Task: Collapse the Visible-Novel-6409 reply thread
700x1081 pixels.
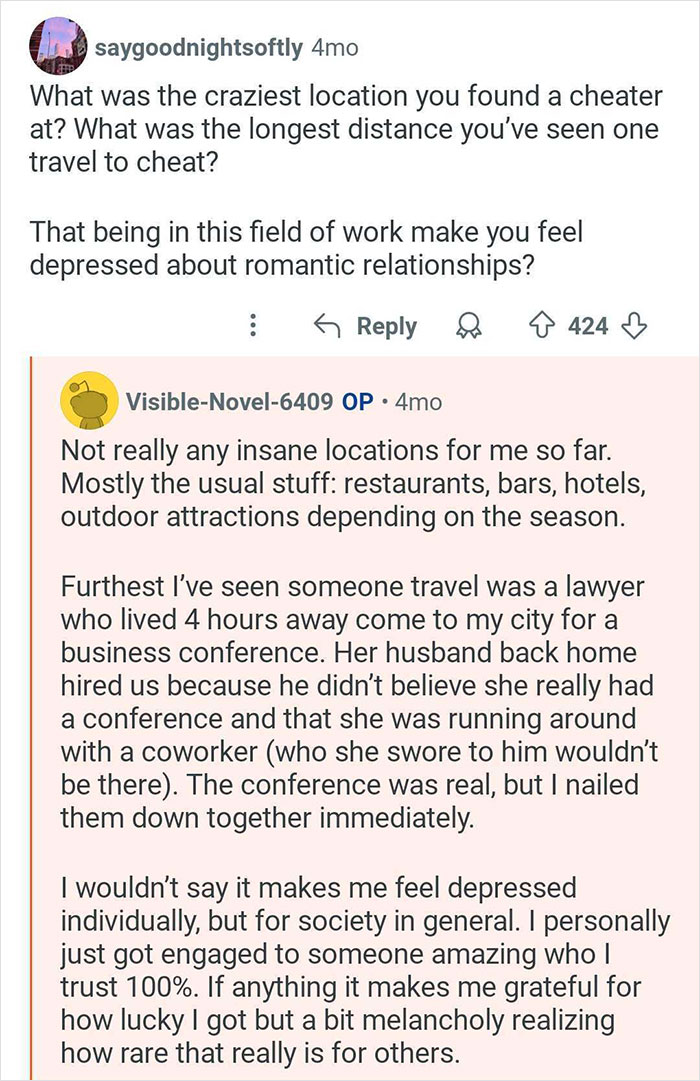Action: (37, 700)
